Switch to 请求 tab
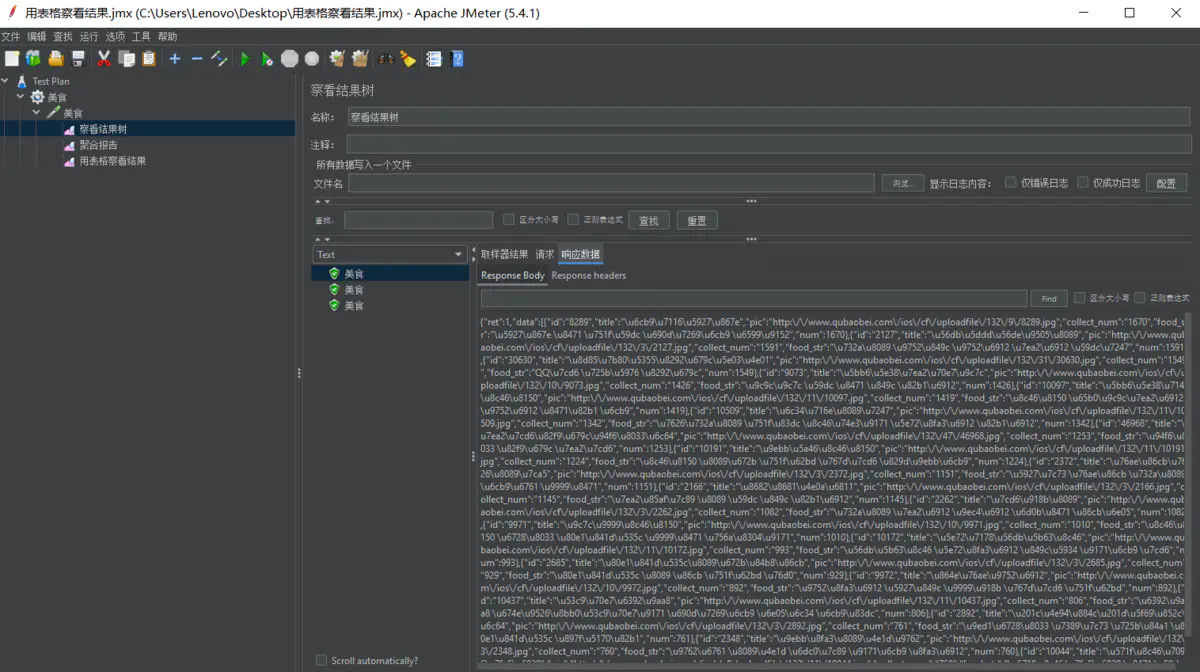 tap(544, 254)
